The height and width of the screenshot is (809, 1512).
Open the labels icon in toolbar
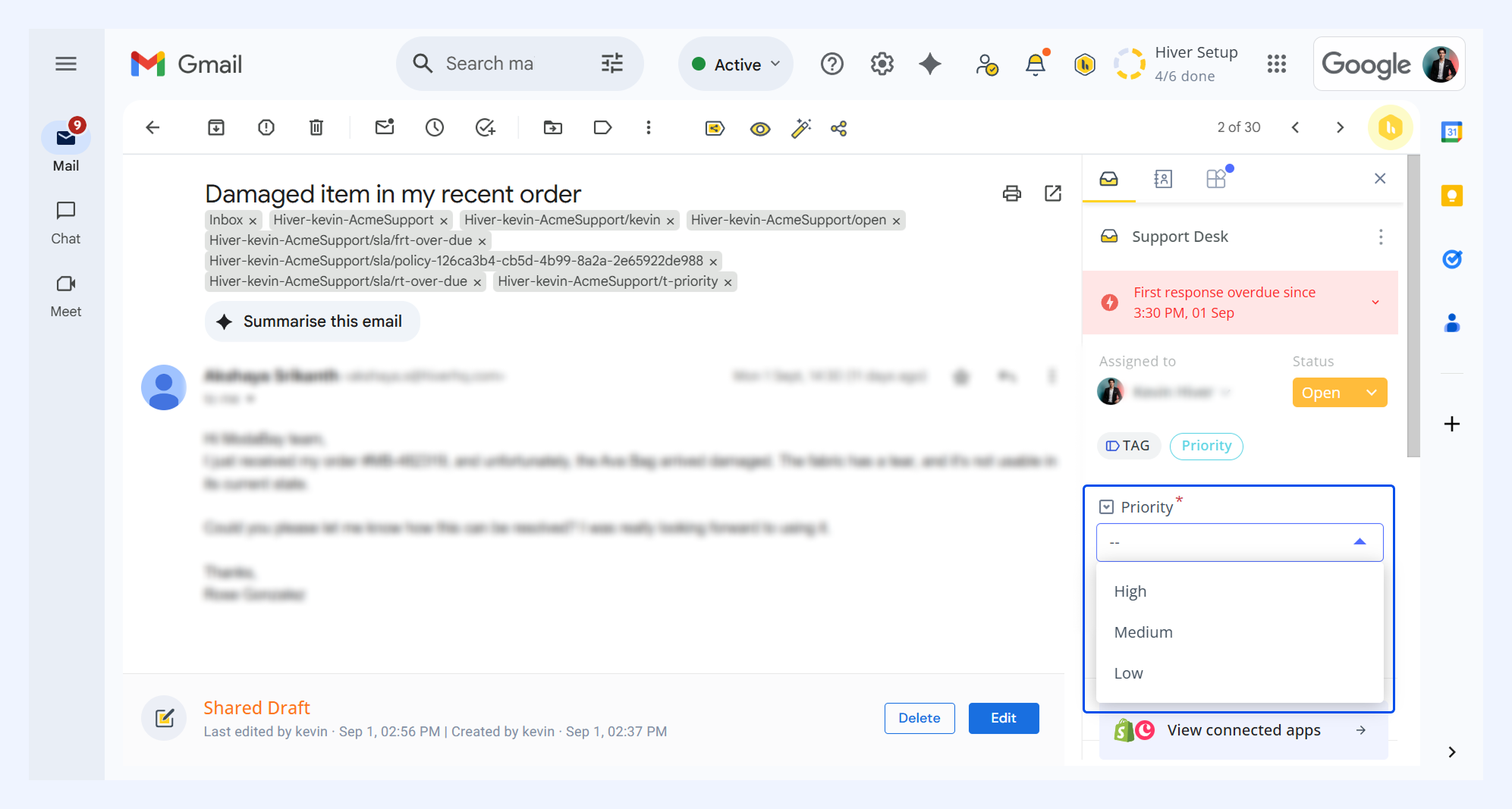click(x=603, y=127)
